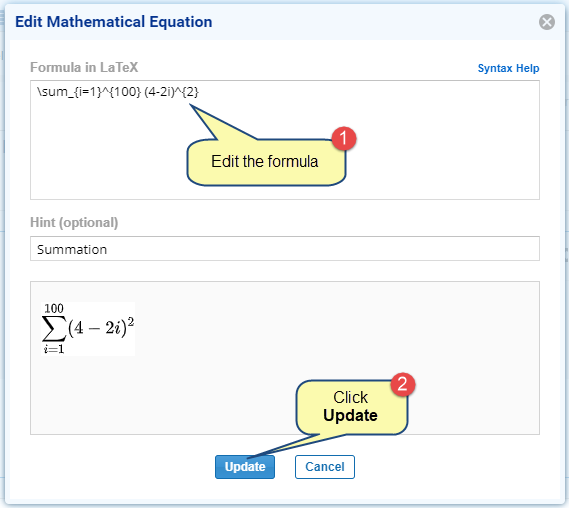Click the i=1 lower limit in the preview
This screenshot has height=508, width=569.
pos(54,349)
